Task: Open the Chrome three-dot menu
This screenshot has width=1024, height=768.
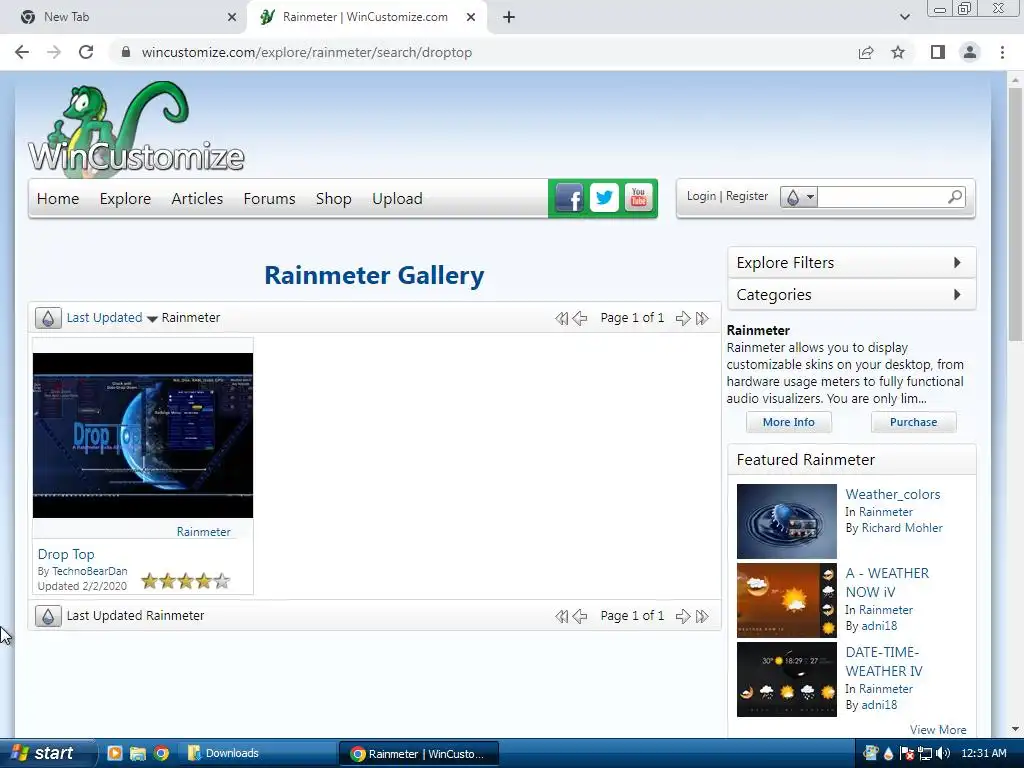Action: coord(1002,52)
